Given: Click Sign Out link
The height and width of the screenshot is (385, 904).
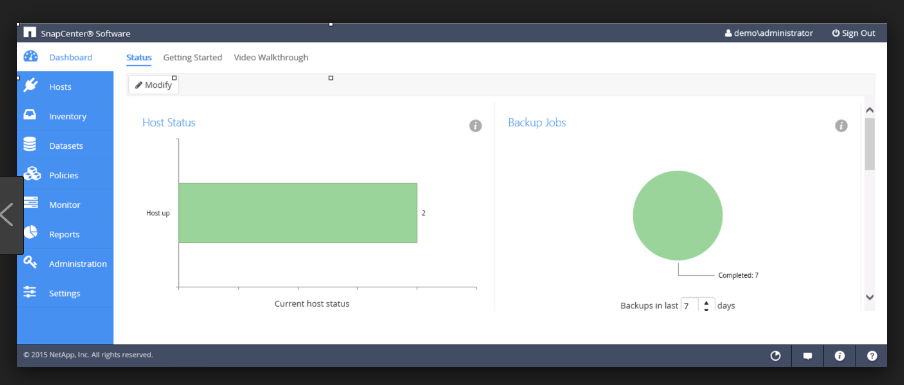Looking at the screenshot, I should (x=854, y=33).
